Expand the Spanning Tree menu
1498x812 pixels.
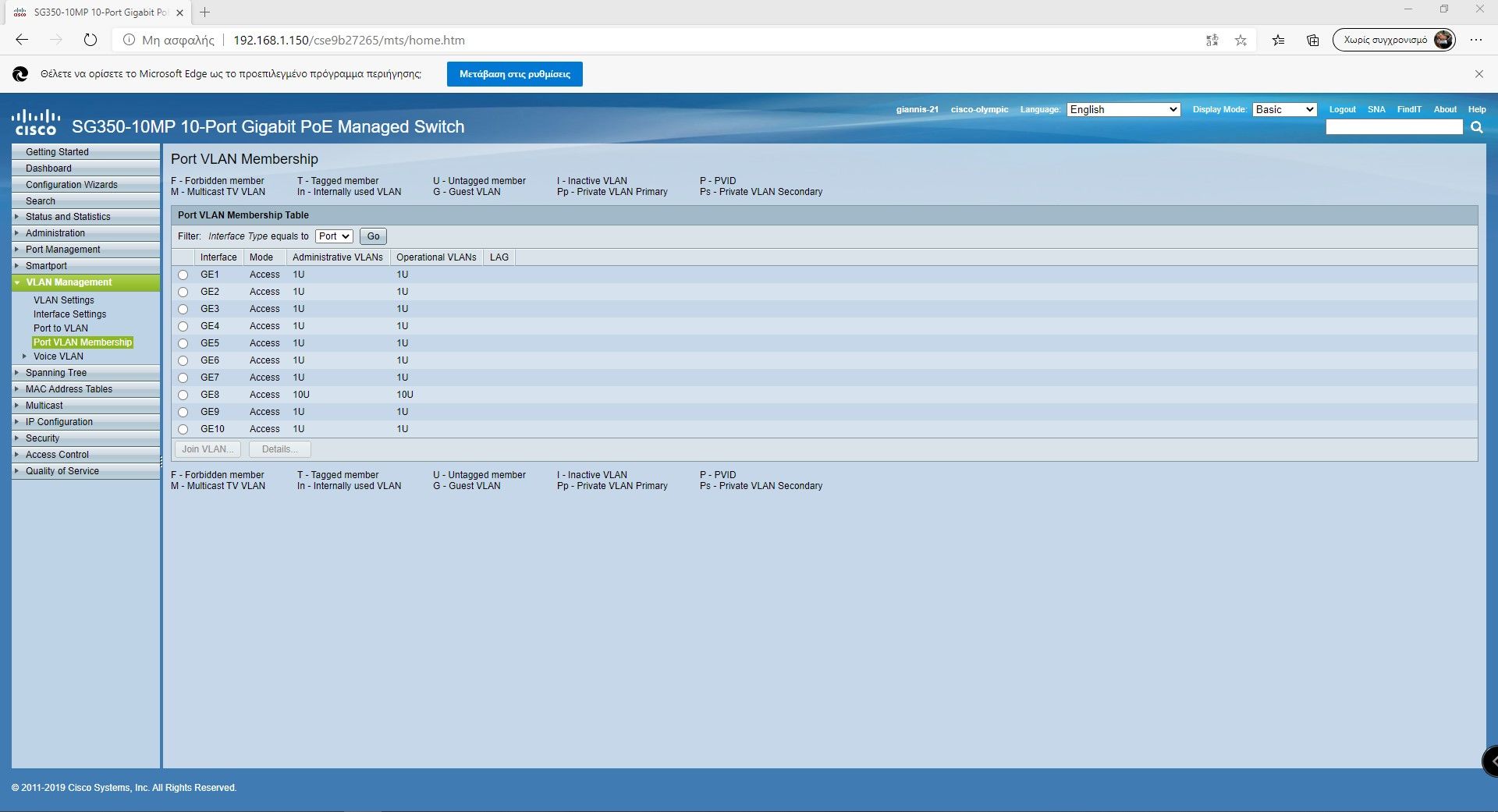coord(86,373)
